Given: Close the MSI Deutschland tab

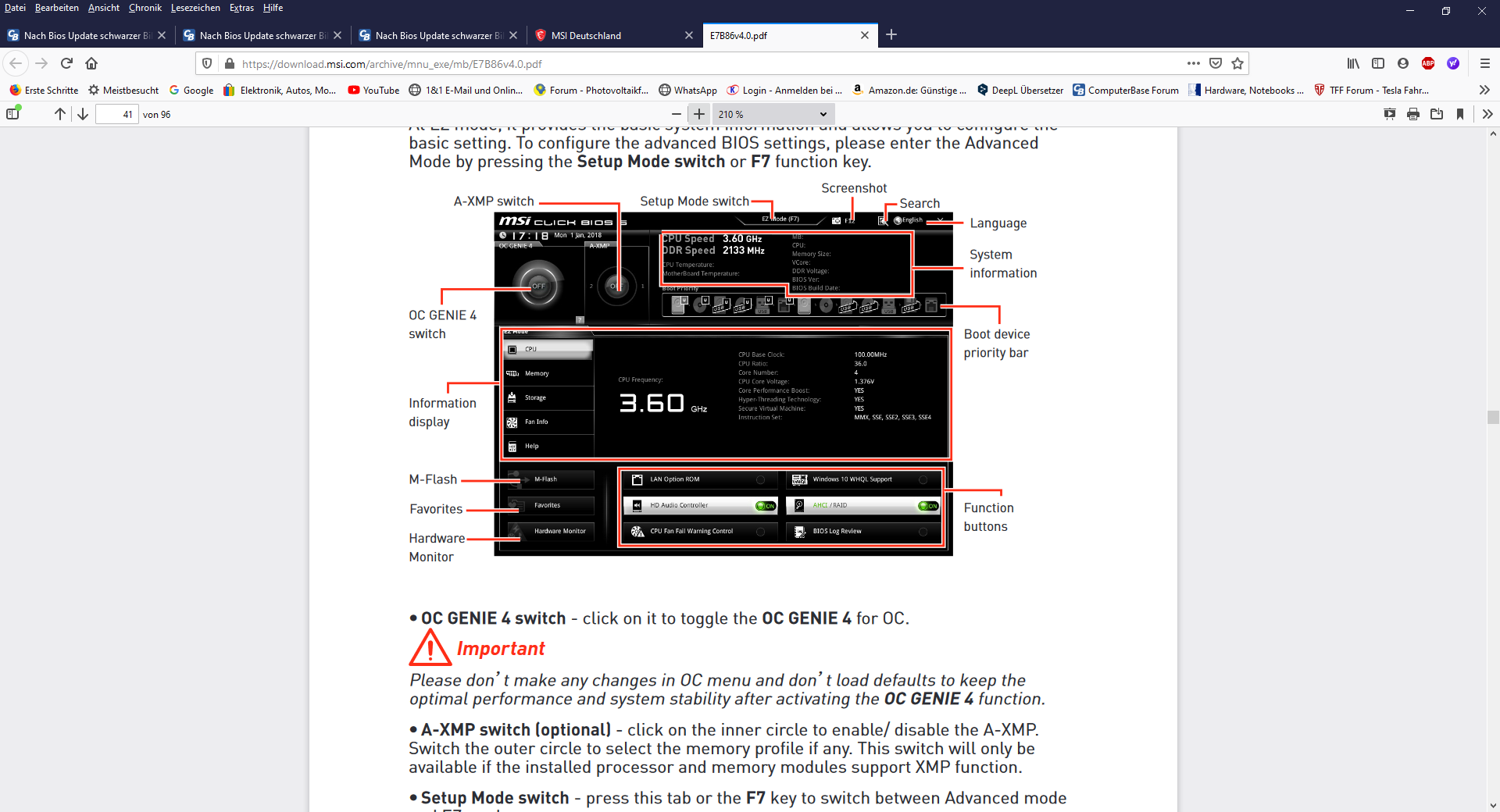Looking at the screenshot, I should (689, 35).
